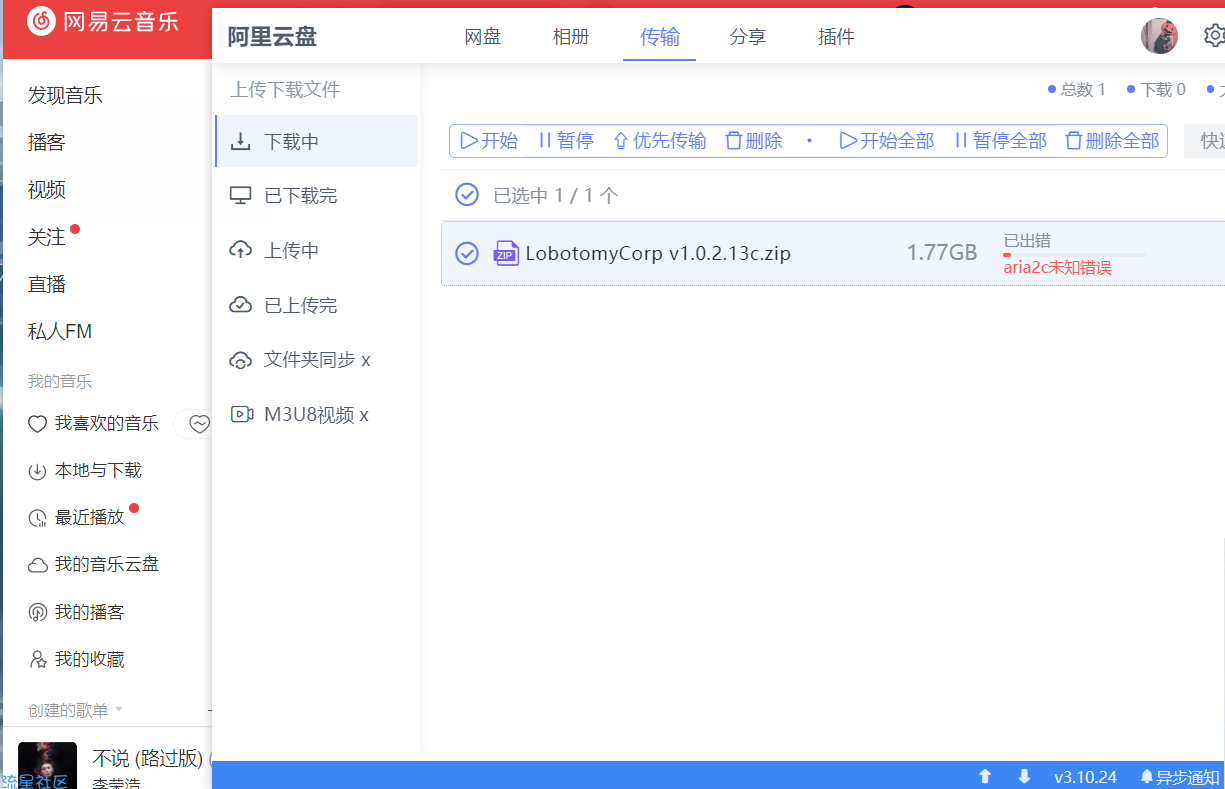
Task: Open 我喜欢的音乐 playlist
Action: click(93, 424)
